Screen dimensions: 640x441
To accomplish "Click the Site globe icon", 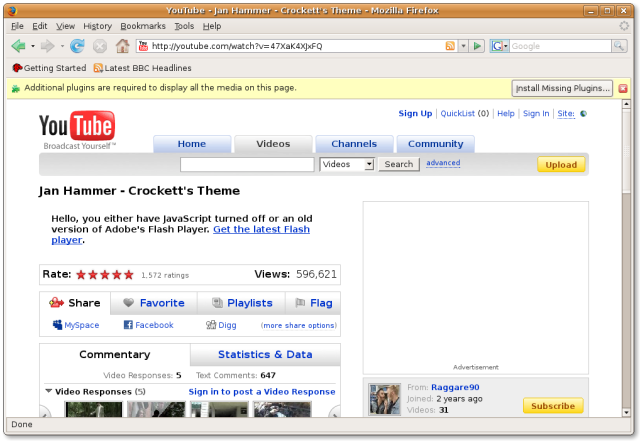I will pos(584,114).
